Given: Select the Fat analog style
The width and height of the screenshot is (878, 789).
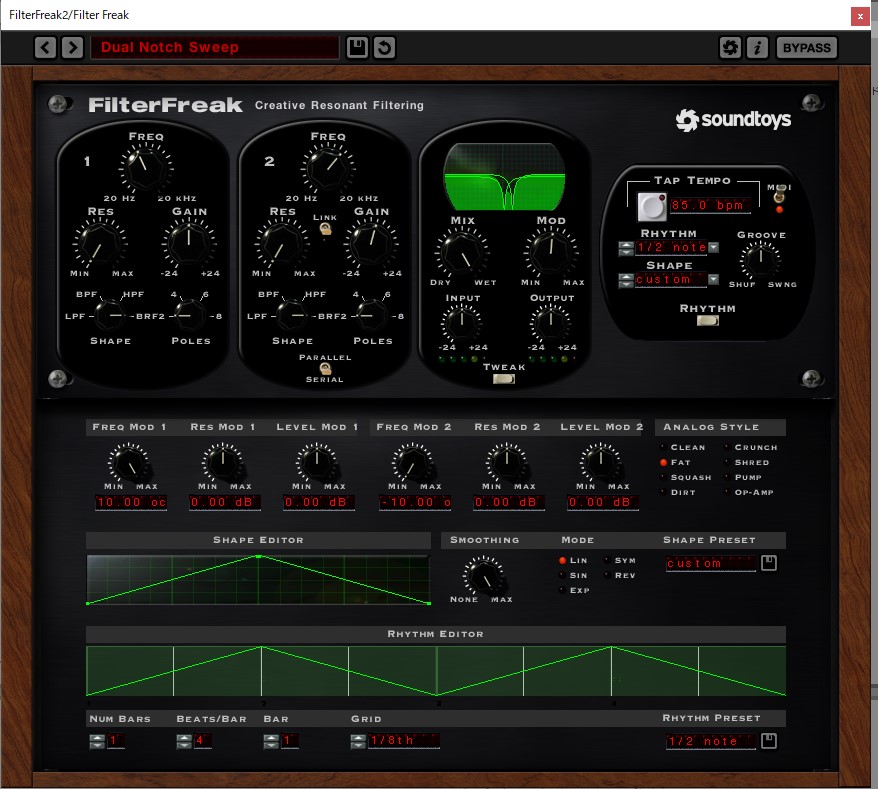Looking at the screenshot, I should click(675, 463).
